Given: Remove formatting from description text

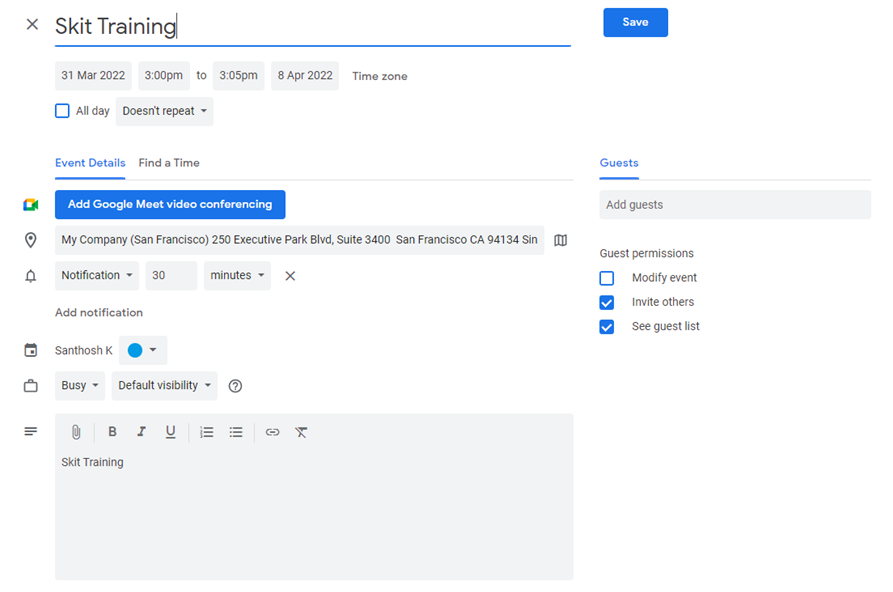Looking at the screenshot, I should tap(301, 432).
